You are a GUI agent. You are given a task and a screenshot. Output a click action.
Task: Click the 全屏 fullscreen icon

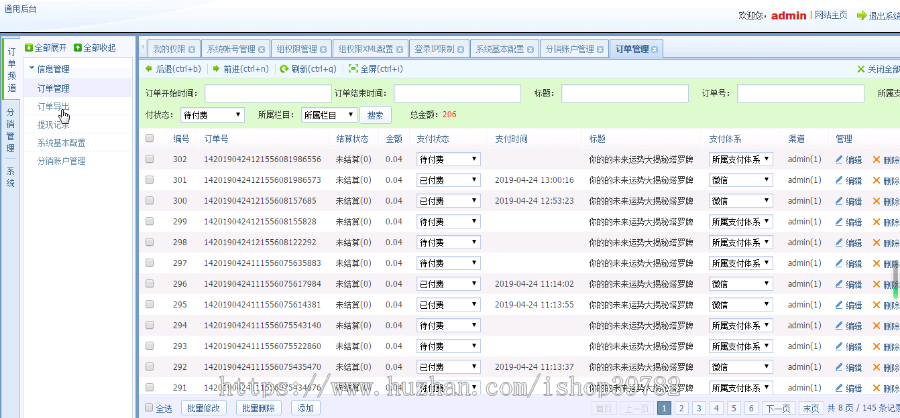click(352, 69)
